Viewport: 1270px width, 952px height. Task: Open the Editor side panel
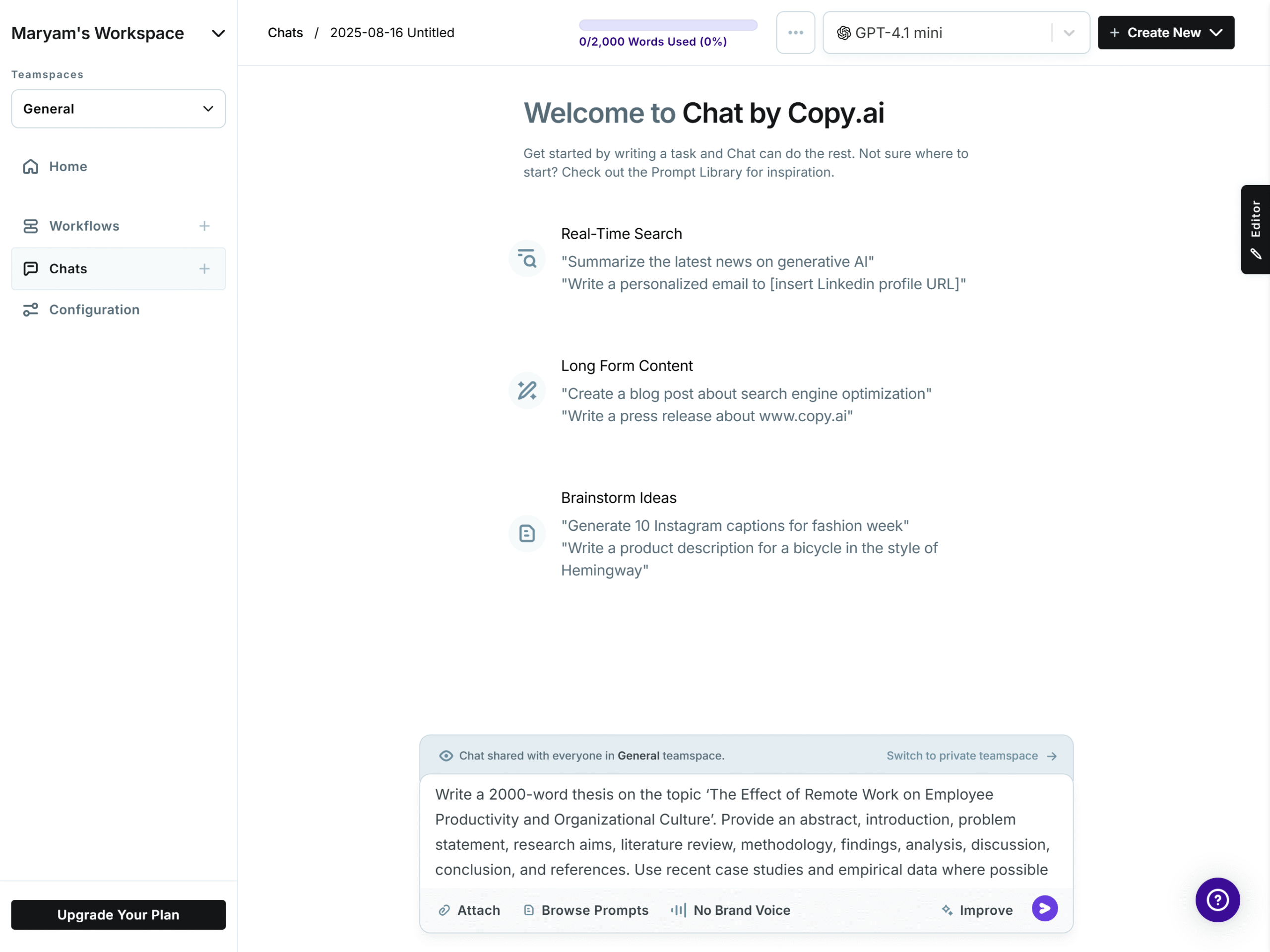point(1256,230)
